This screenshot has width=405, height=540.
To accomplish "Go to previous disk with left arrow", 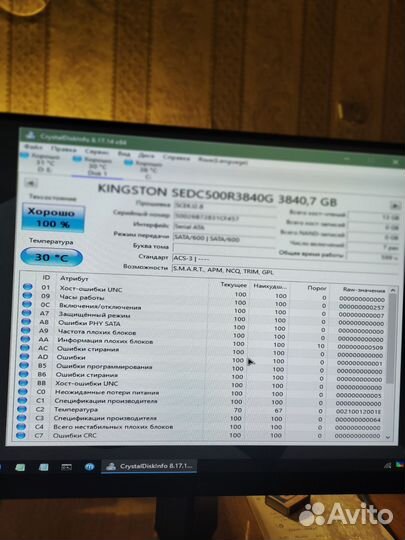I will coord(31,183).
